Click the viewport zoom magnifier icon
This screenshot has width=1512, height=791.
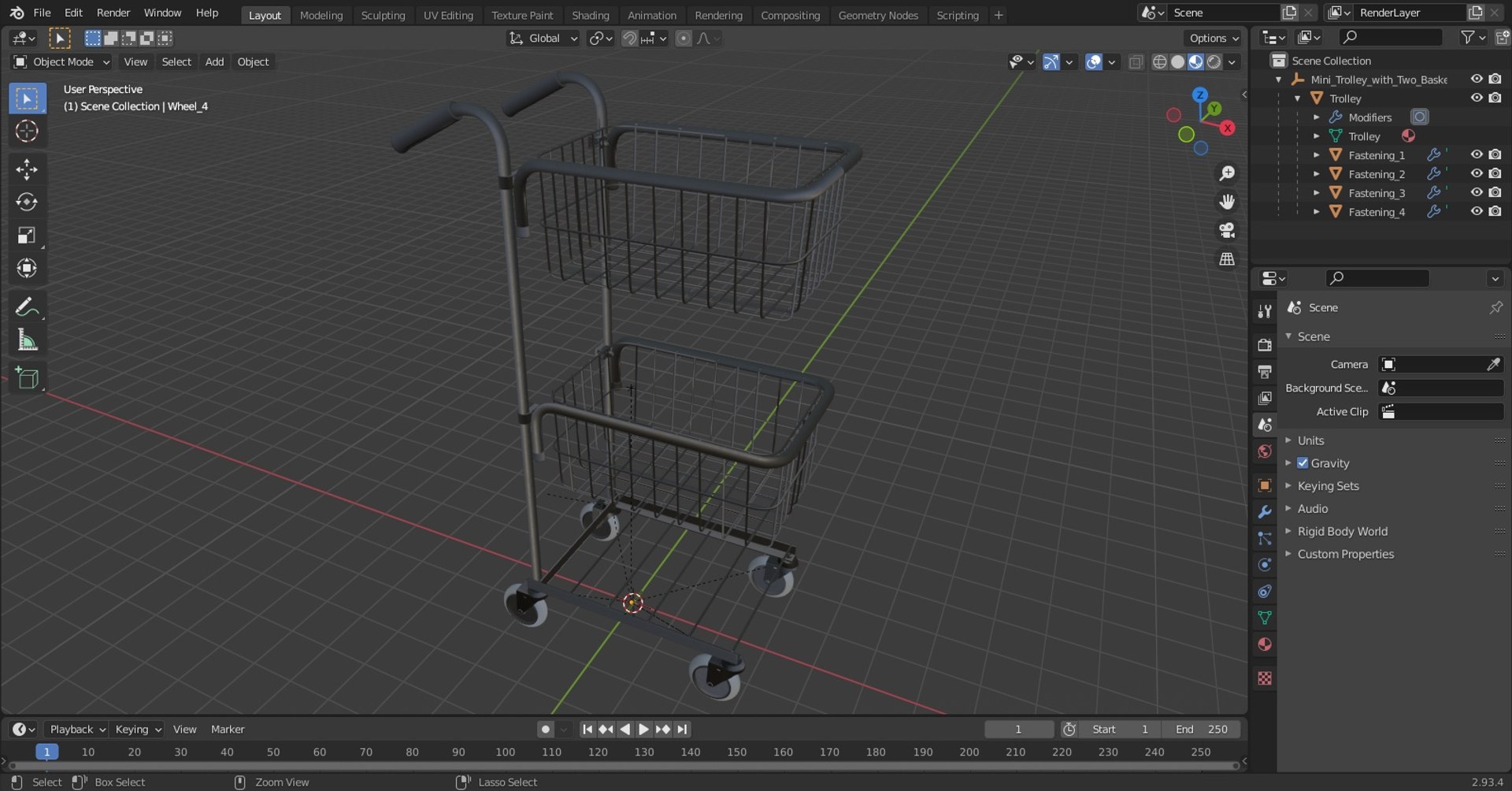coord(1227,173)
